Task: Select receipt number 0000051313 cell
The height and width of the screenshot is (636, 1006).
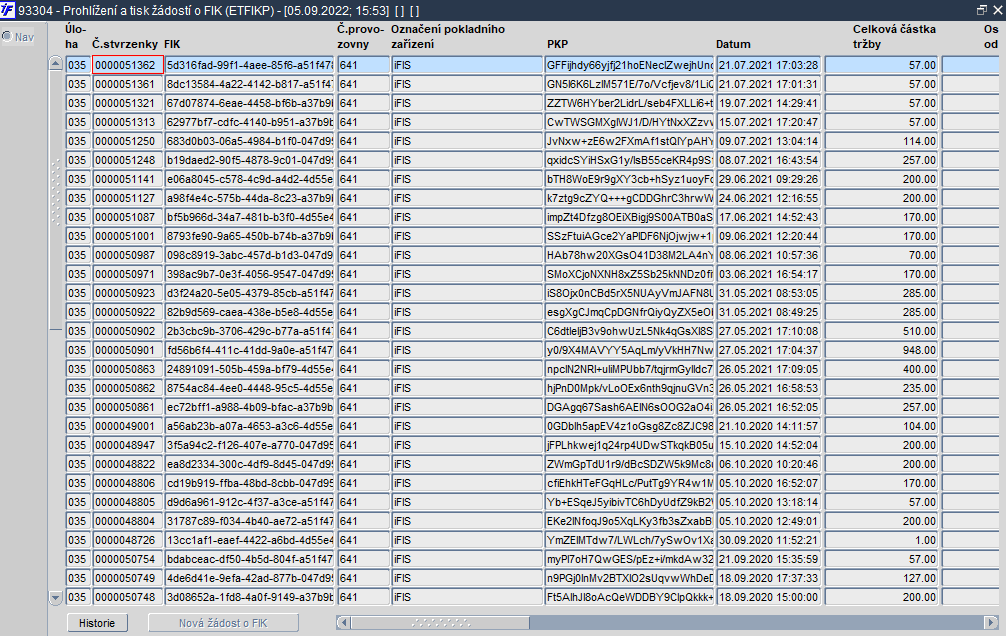Action: (128, 122)
